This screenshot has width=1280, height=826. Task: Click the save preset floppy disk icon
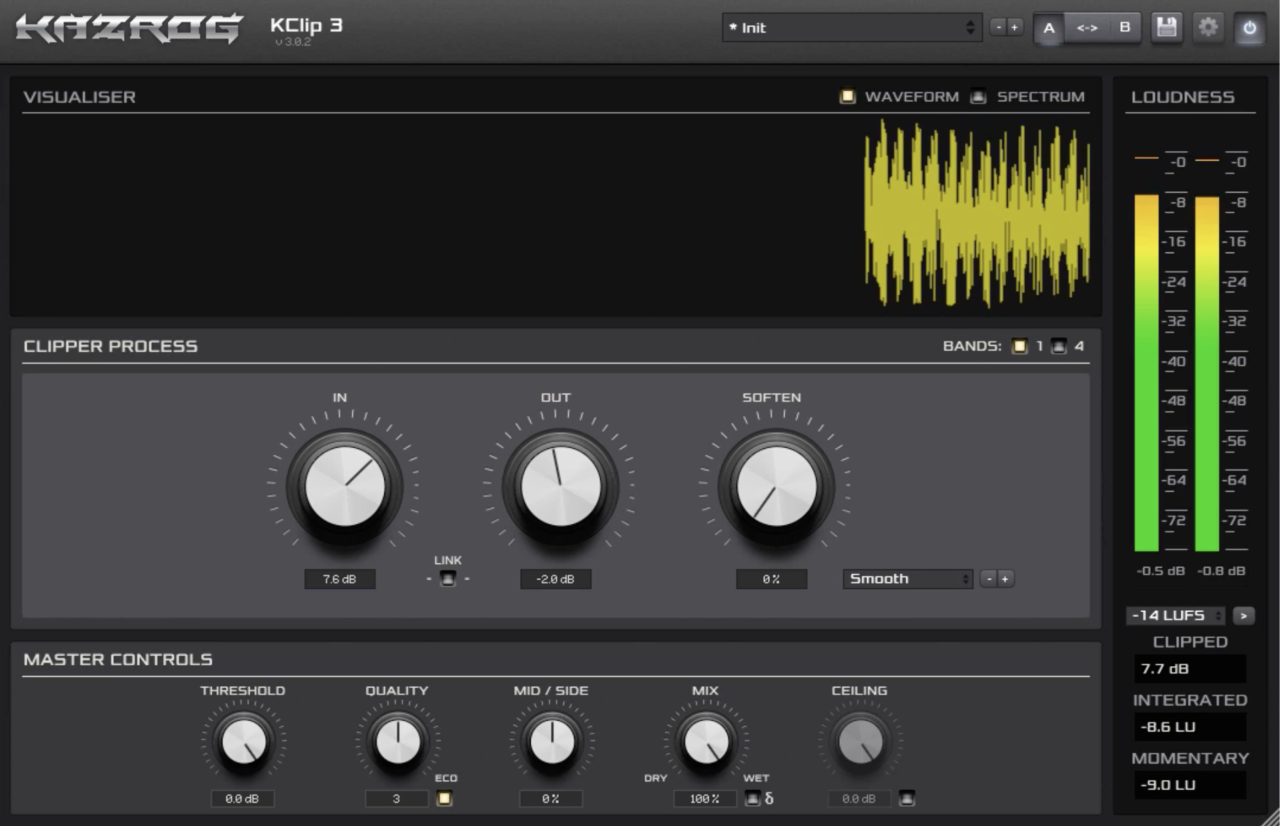pyautogui.click(x=1166, y=27)
